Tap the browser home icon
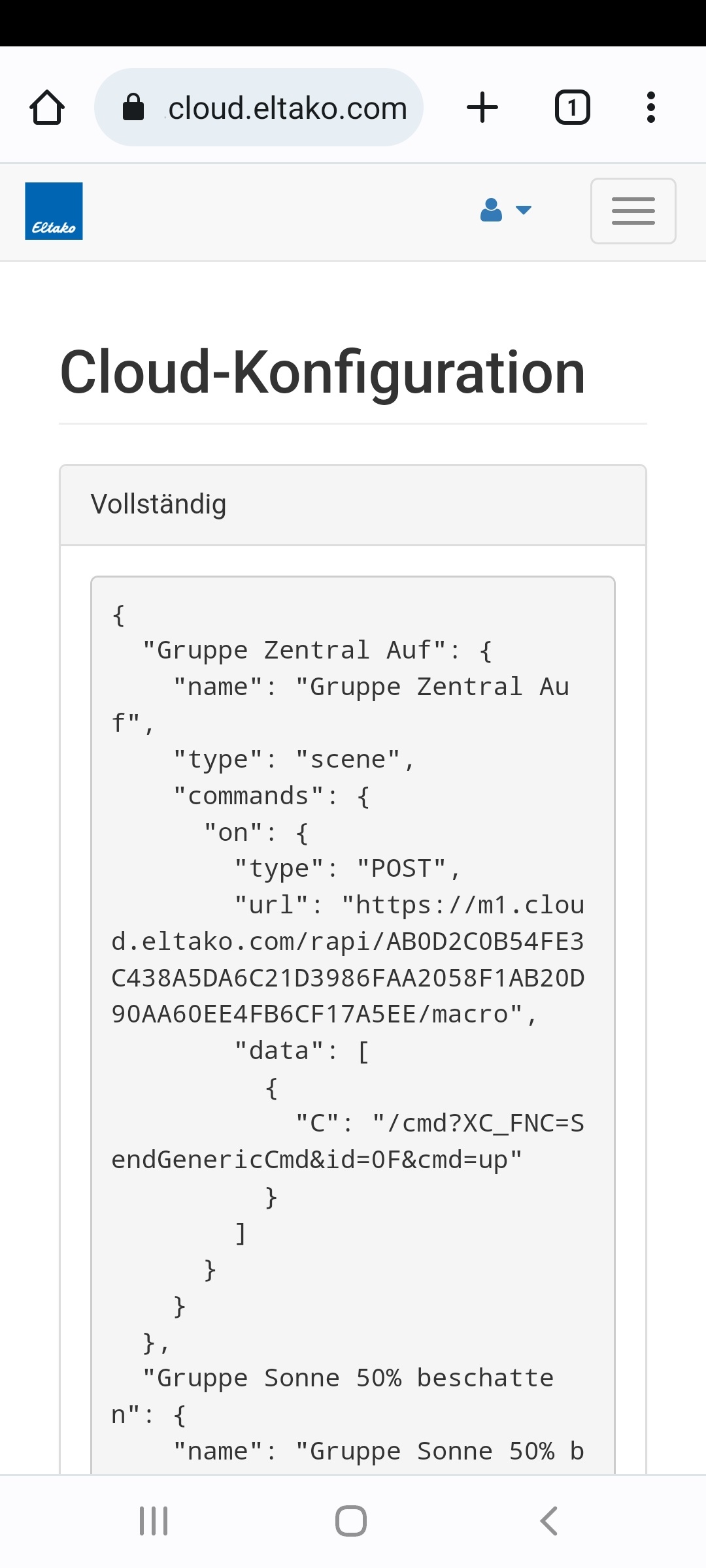Screen dimensions: 706x1568 47,108
